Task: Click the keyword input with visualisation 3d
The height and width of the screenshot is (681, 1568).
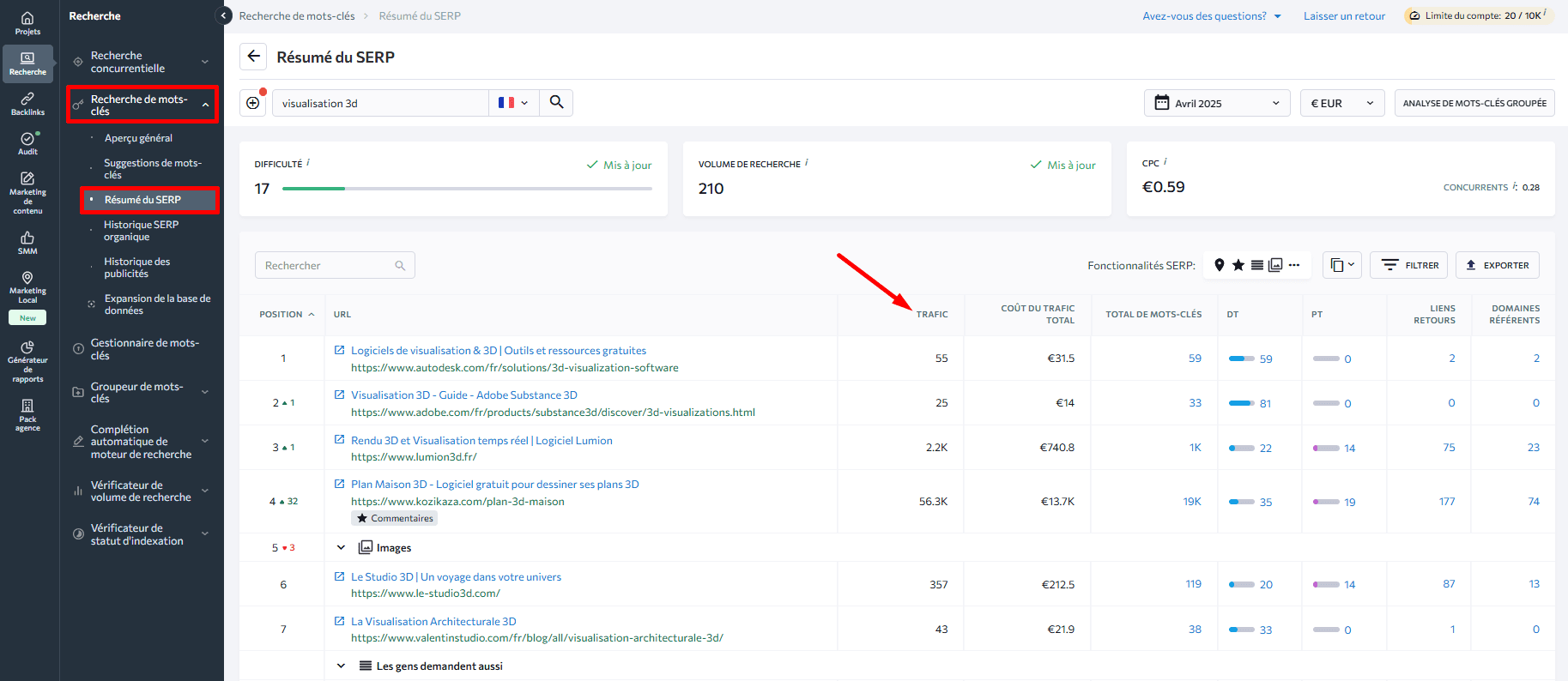Action: tap(381, 103)
